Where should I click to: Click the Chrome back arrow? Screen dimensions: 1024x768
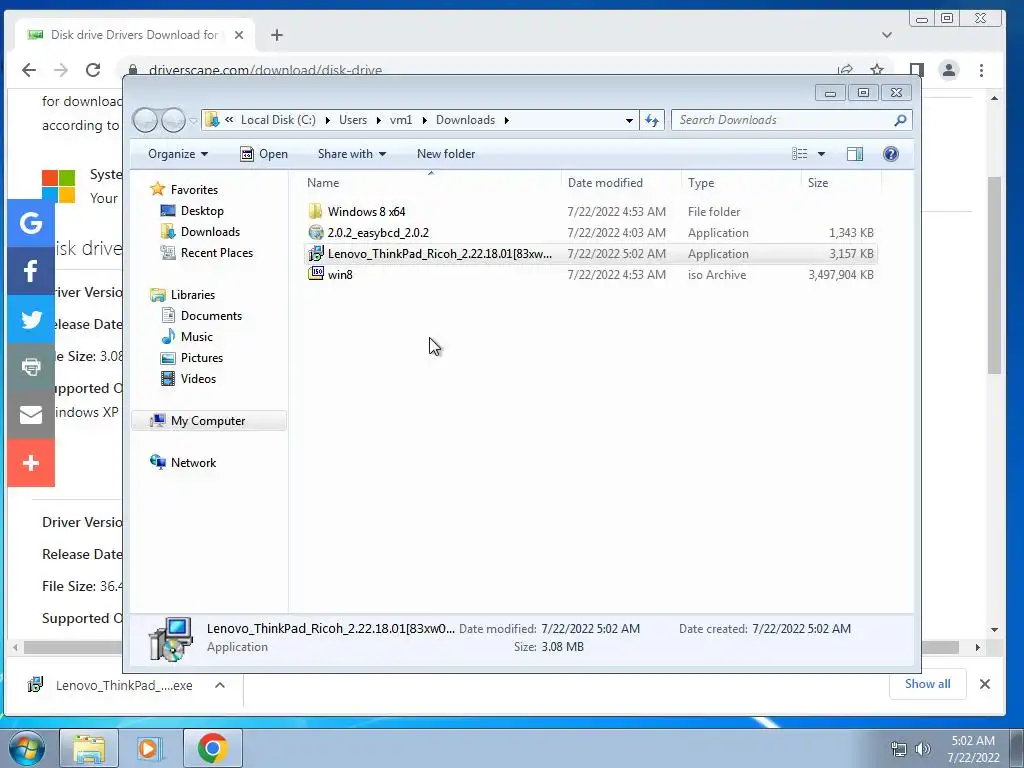click(29, 70)
